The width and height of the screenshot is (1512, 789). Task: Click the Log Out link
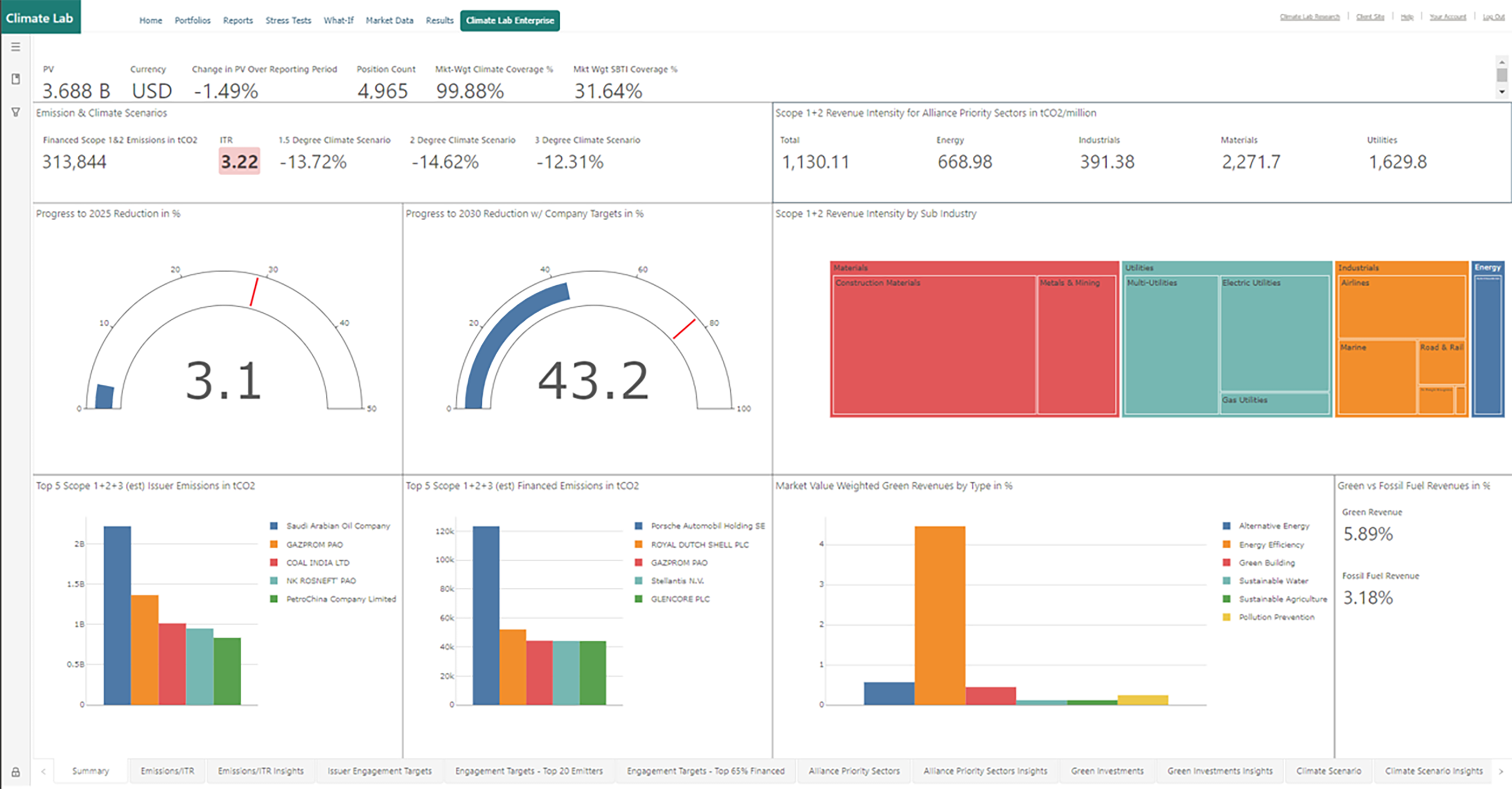(1493, 17)
